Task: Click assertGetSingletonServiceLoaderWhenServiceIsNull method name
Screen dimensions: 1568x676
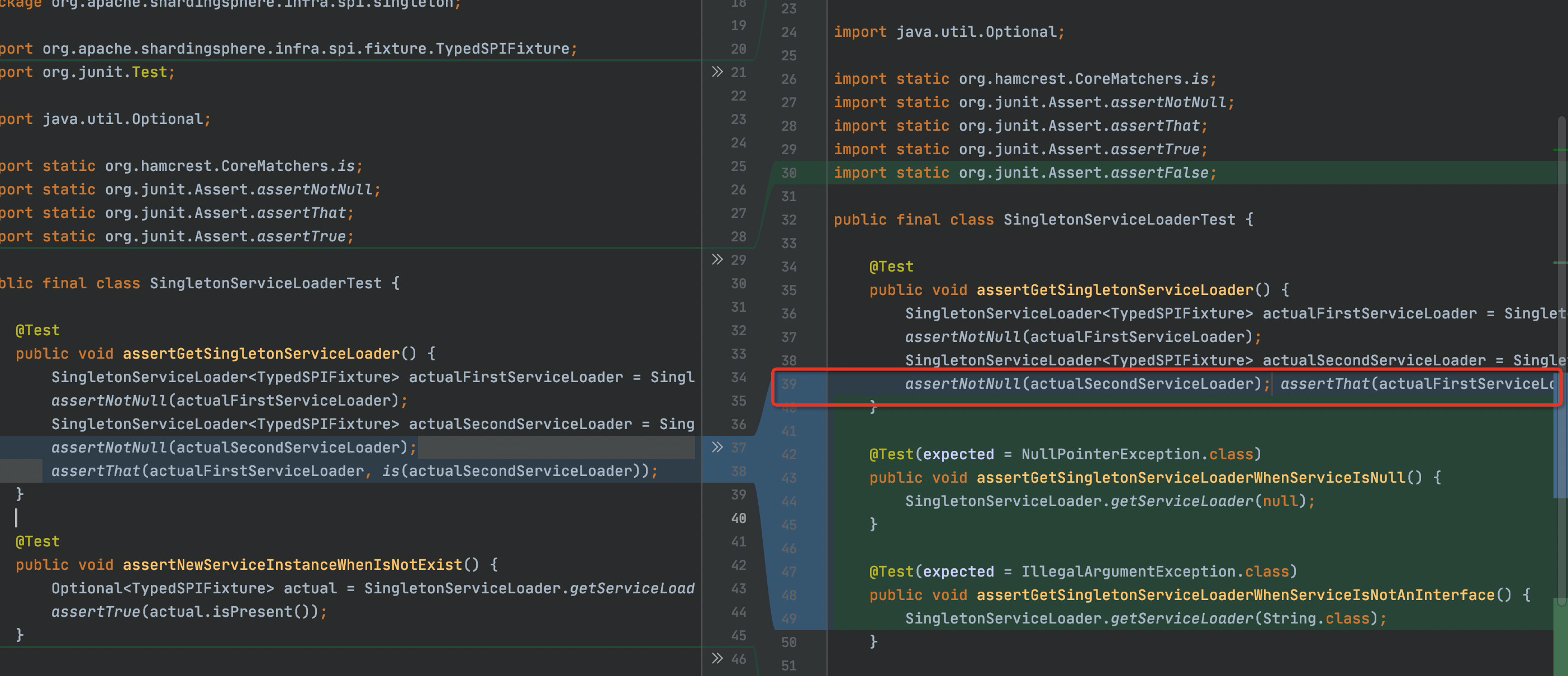Action: click(x=1191, y=478)
